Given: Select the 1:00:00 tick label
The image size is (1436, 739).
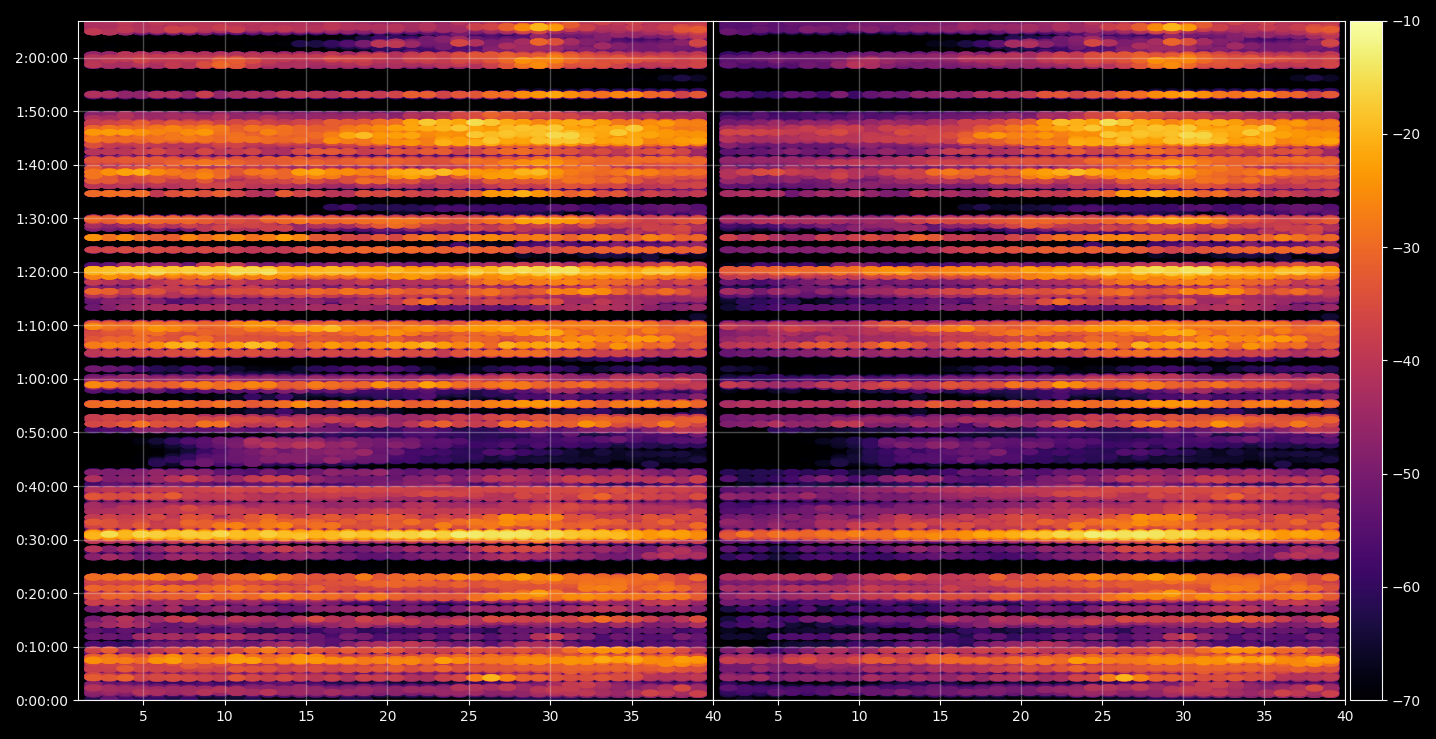Looking at the screenshot, I should 42,379.
